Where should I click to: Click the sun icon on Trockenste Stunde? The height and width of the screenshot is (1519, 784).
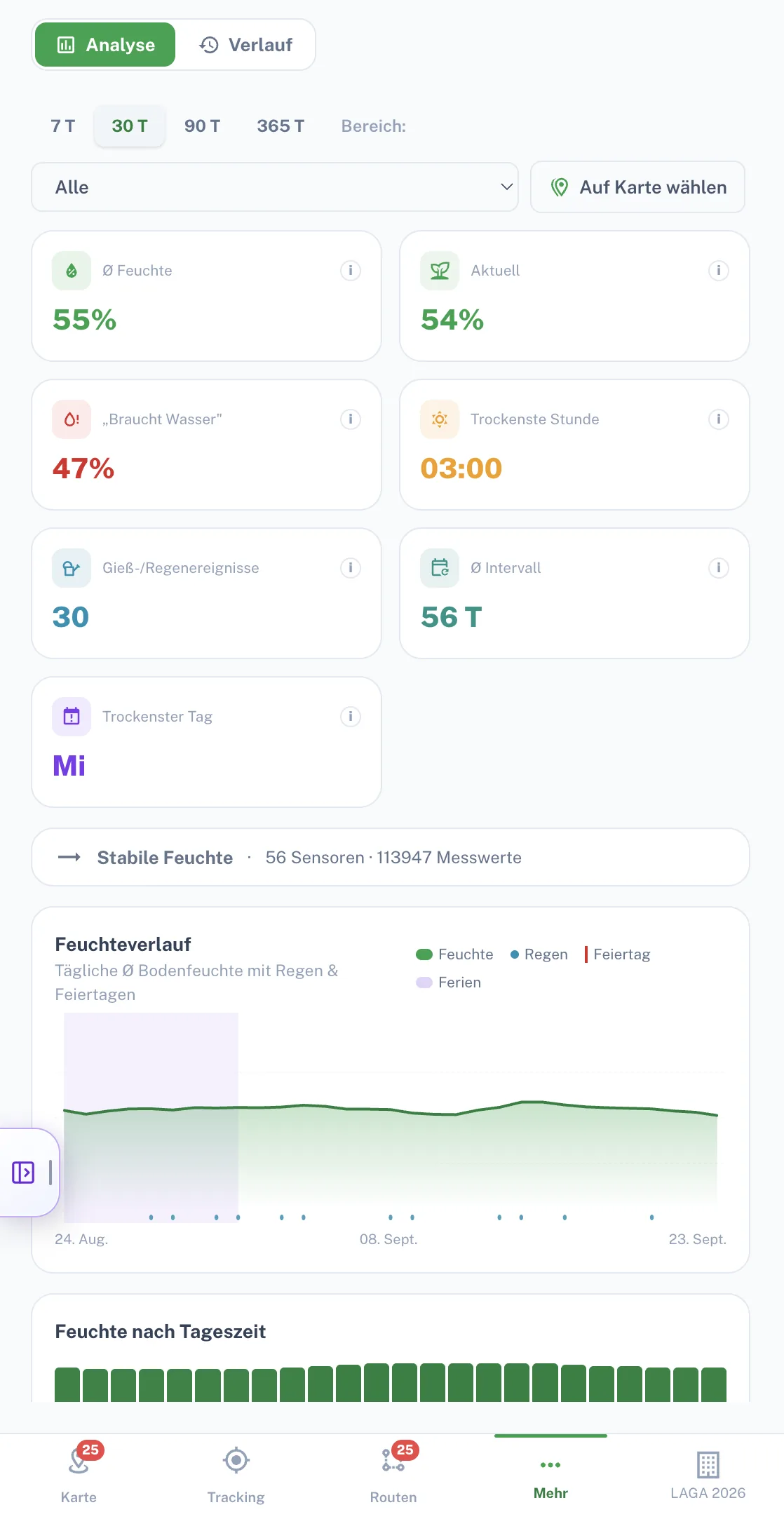[x=440, y=419]
